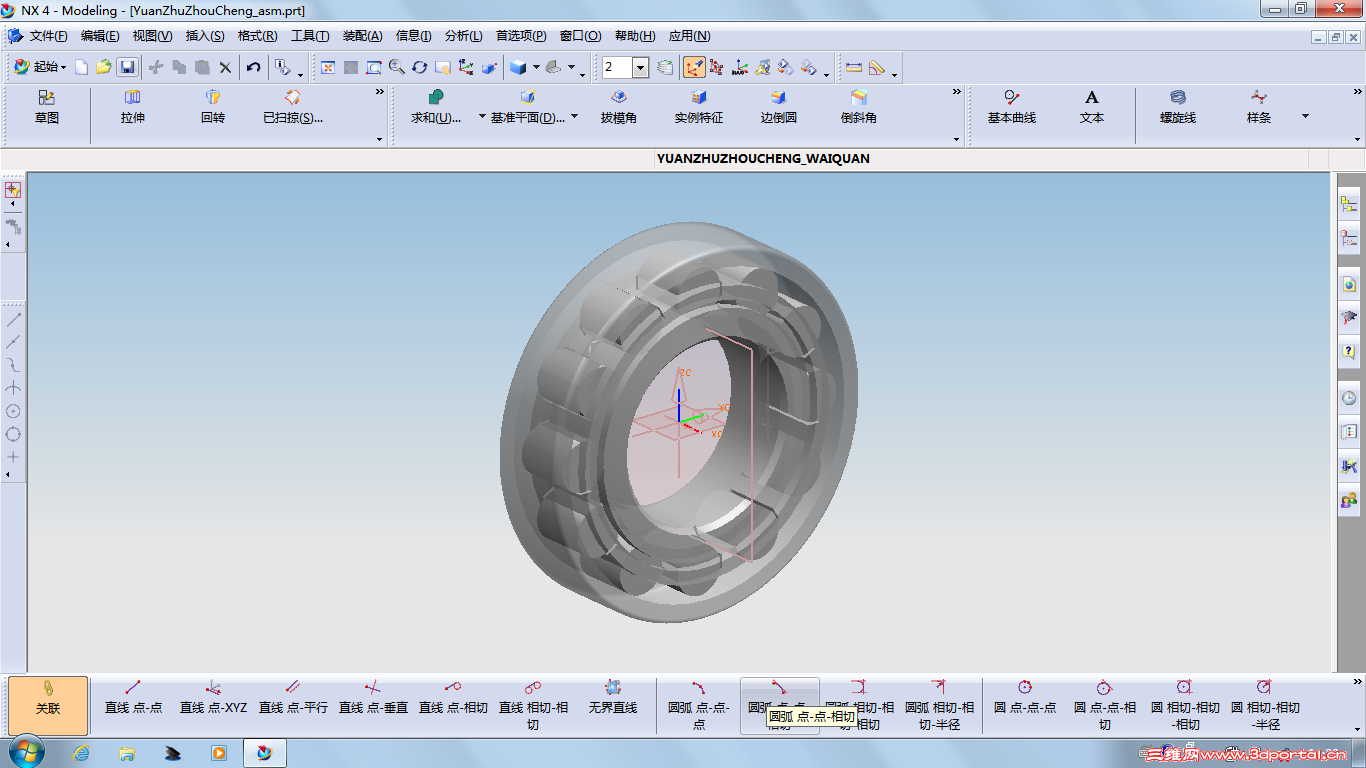Open the 插入(S) menu
Viewport: 1366px width, 768px height.
205,36
